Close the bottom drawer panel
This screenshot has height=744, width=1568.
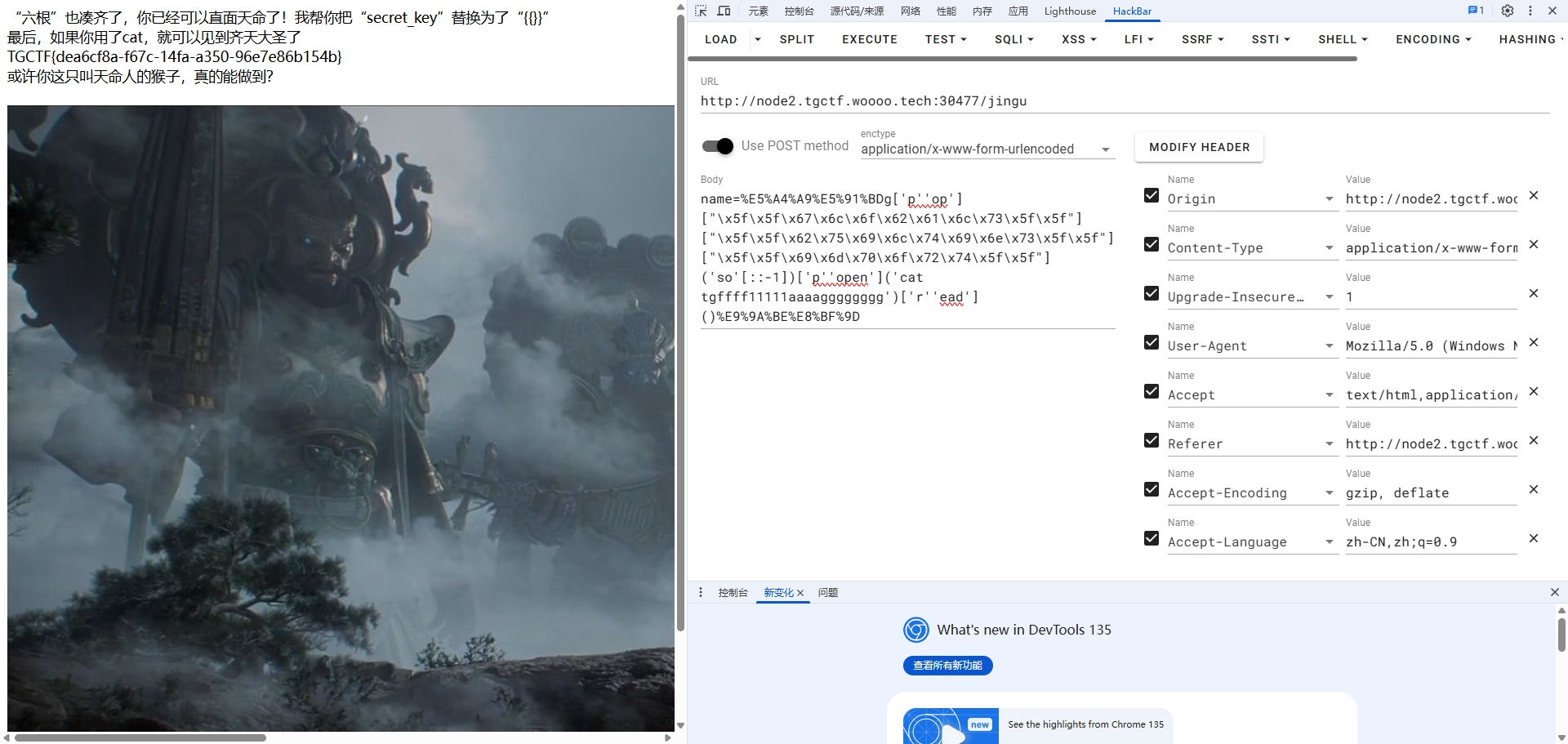point(1555,592)
